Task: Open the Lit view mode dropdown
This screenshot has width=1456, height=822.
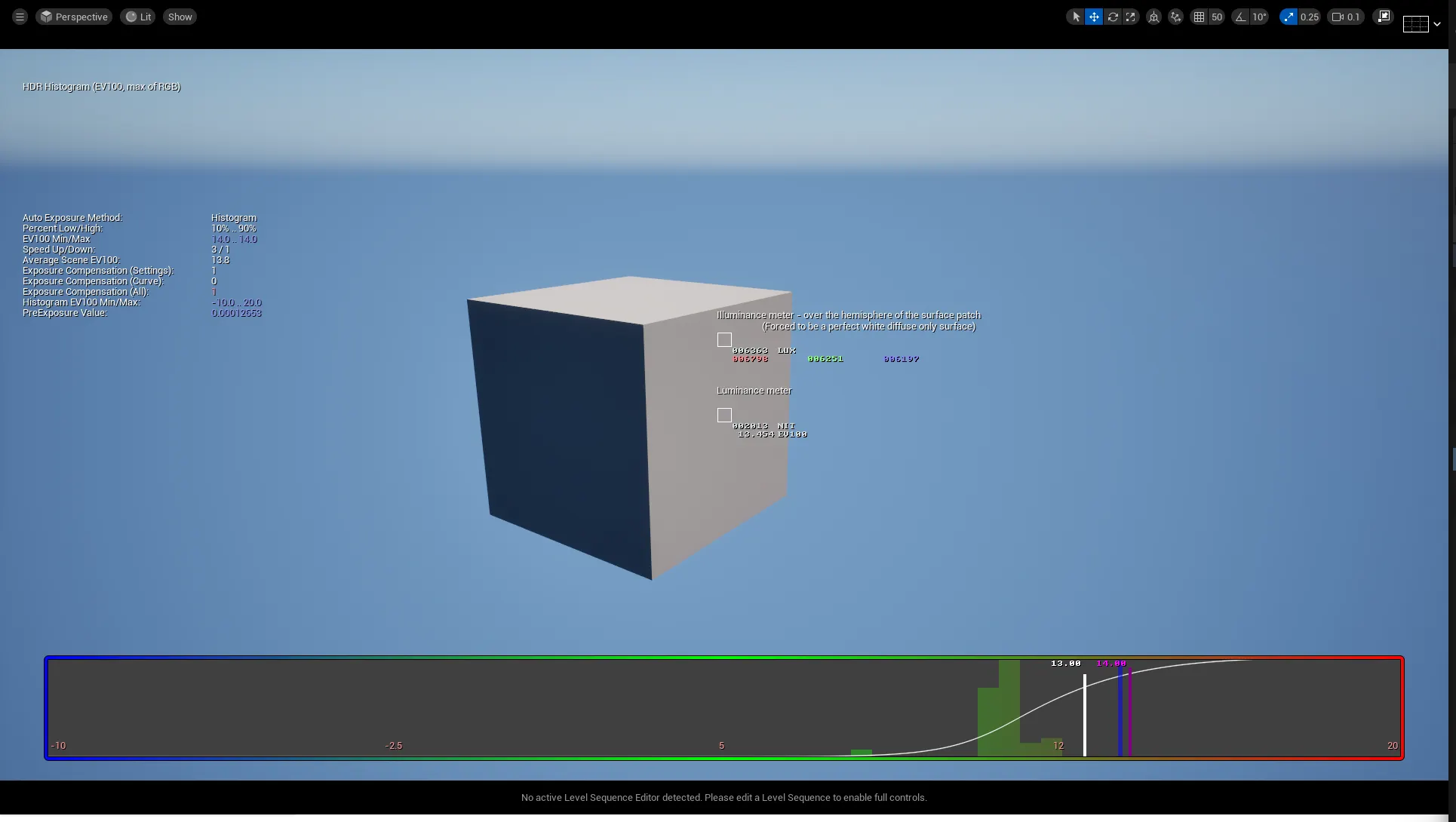Action: [138, 17]
